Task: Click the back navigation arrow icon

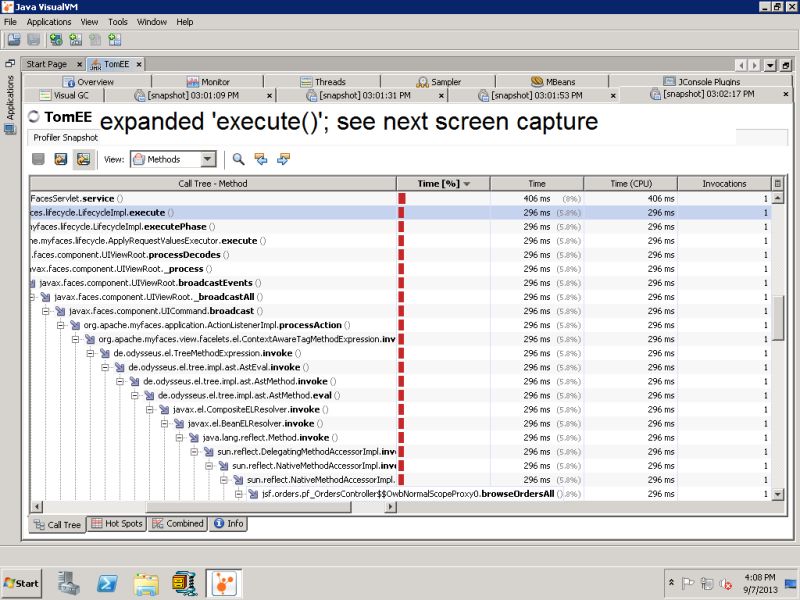Action: click(260, 157)
